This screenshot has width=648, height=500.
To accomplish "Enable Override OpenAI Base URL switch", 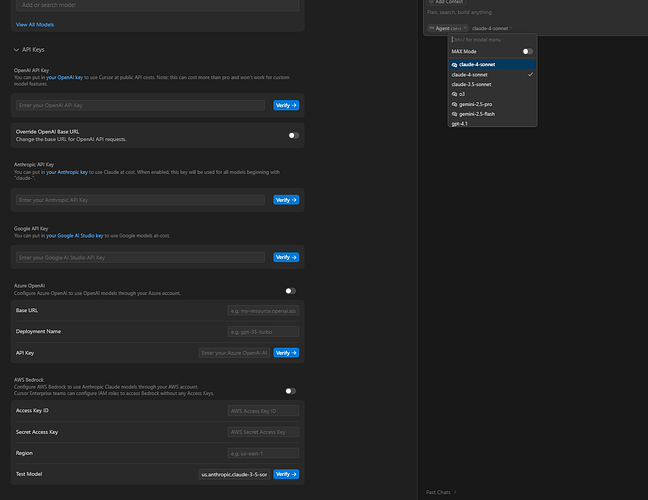I will click(294, 135).
